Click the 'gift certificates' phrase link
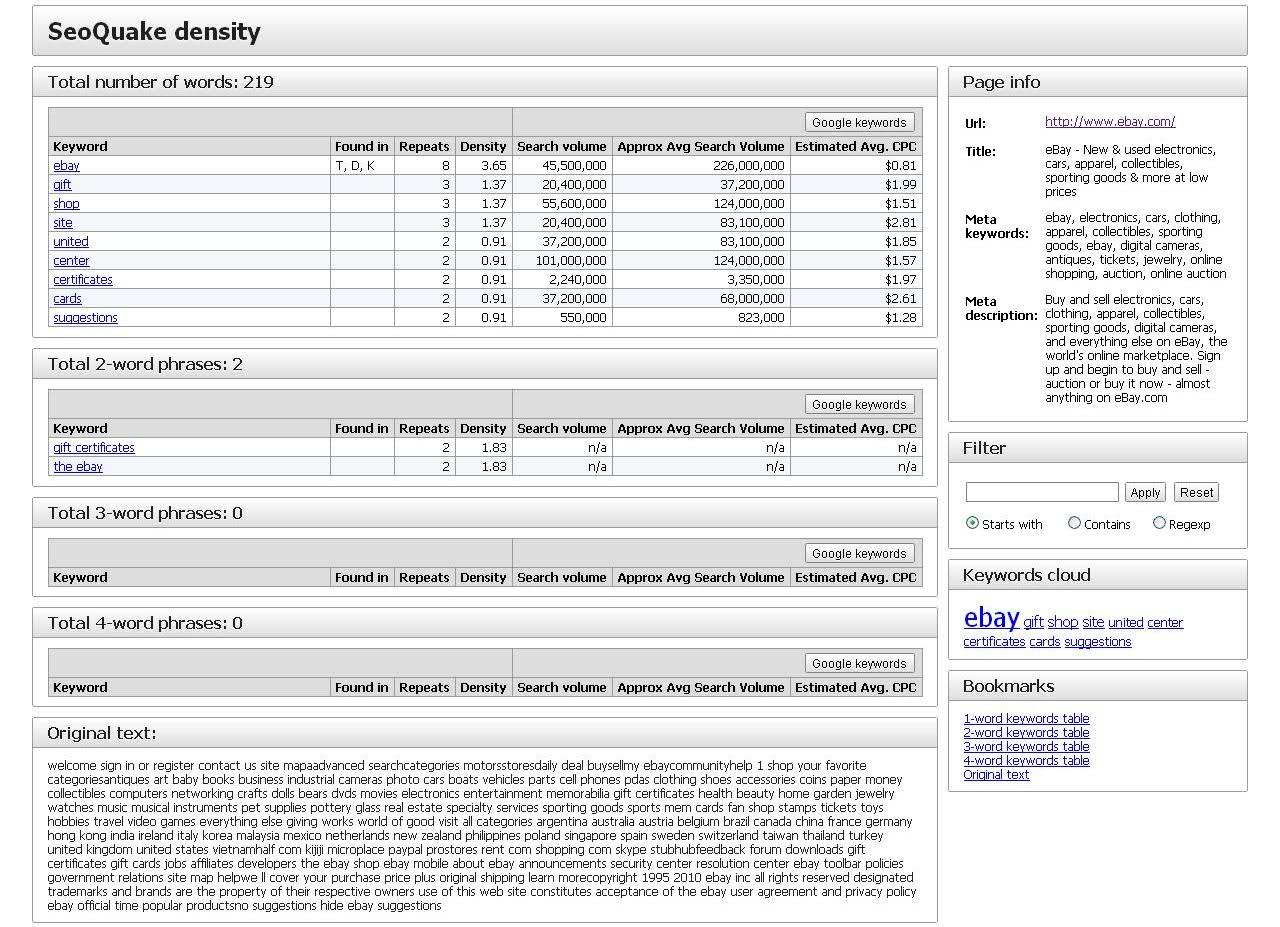The image size is (1280, 927). click(93, 448)
